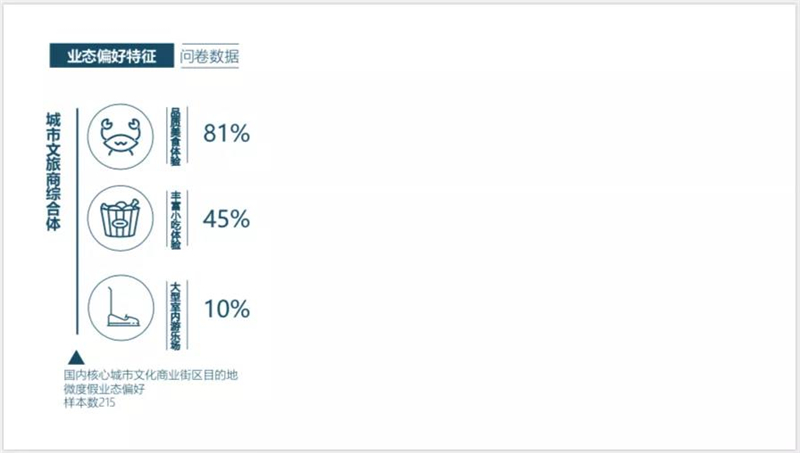Select the vertical 城市文旅商综合体 heading

tap(52, 171)
